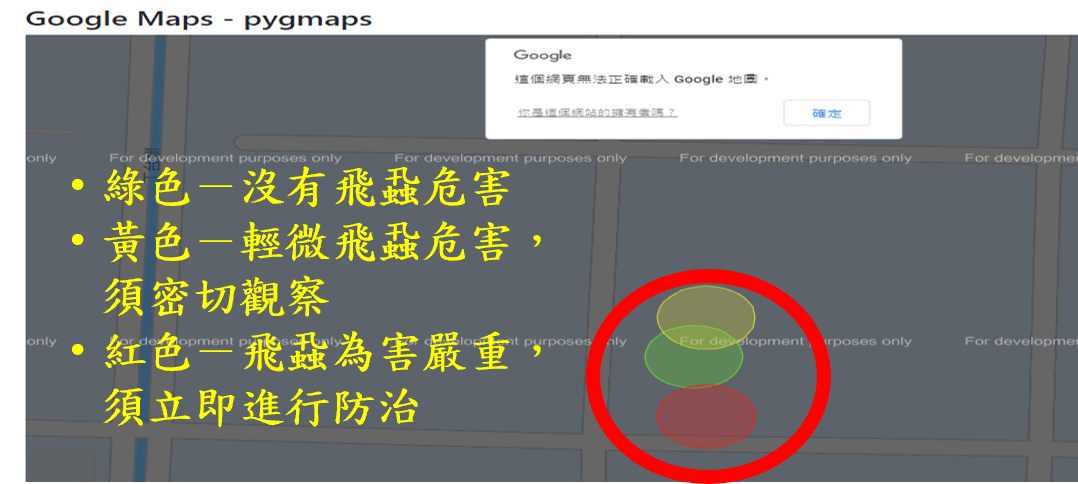Select the green ellipse map overlay
This screenshot has width=1078, height=484.
[x=694, y=356]
